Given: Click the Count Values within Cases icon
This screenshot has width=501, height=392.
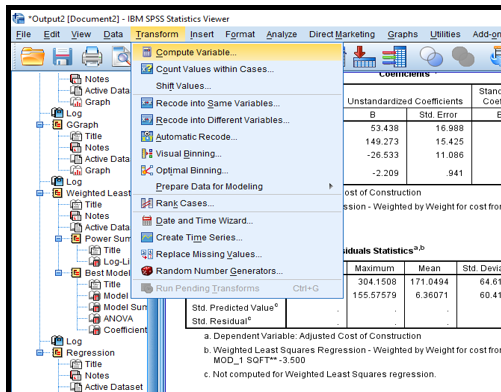Looking at the screenshot, I should coord(147,69).
